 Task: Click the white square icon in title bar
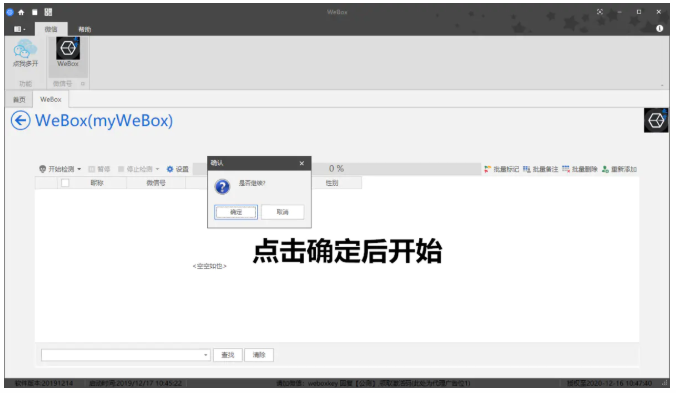pyautogui.click(x=34, y=12)
